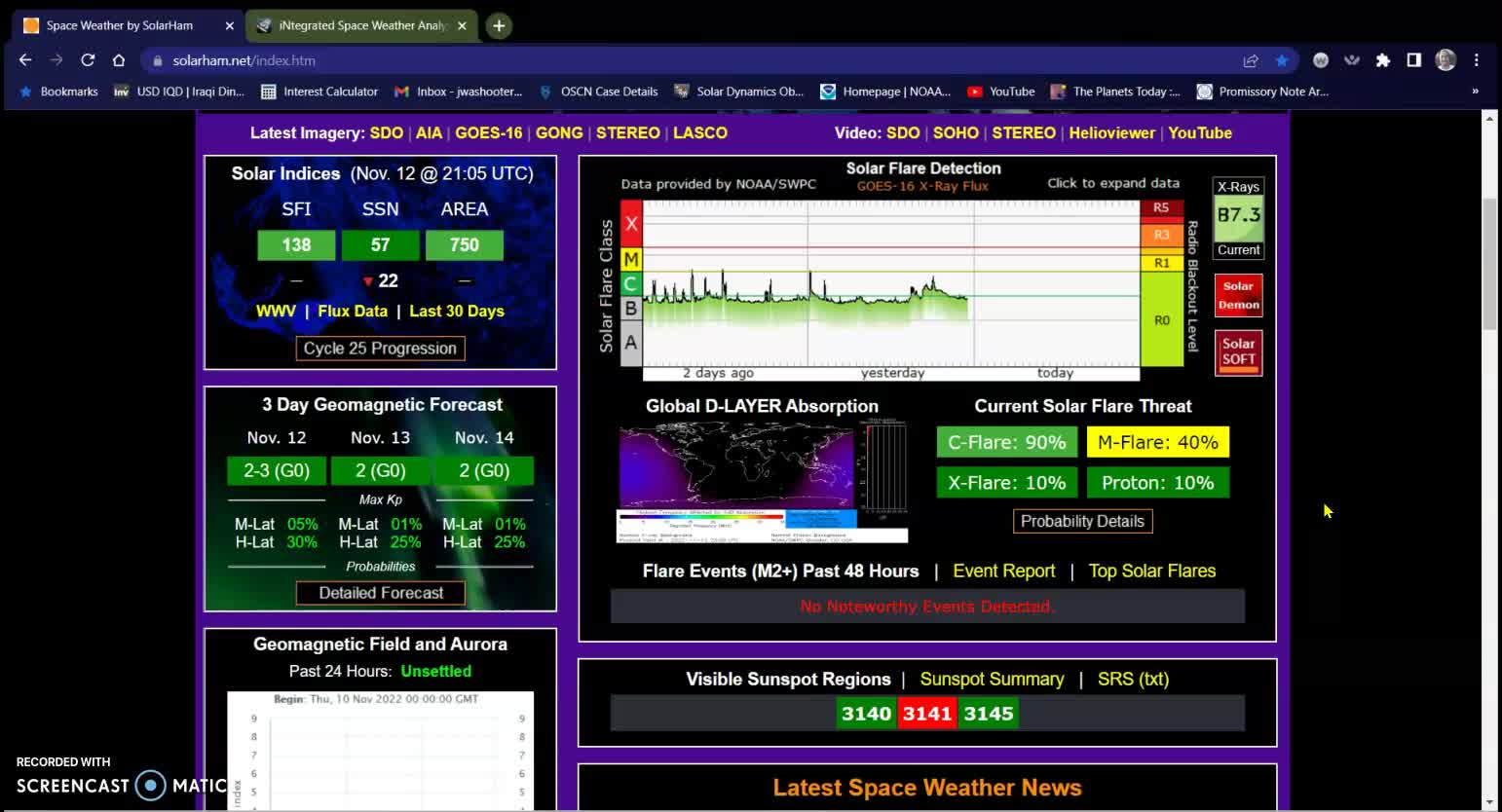Click Probability Details button
The height and width of the screenshot is (812, 1502).
point(1082,521)
